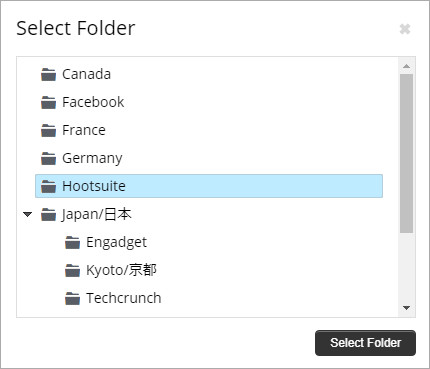Select the Canada folder label
This screenshot has height=369, width=430.
pos(86,74)
